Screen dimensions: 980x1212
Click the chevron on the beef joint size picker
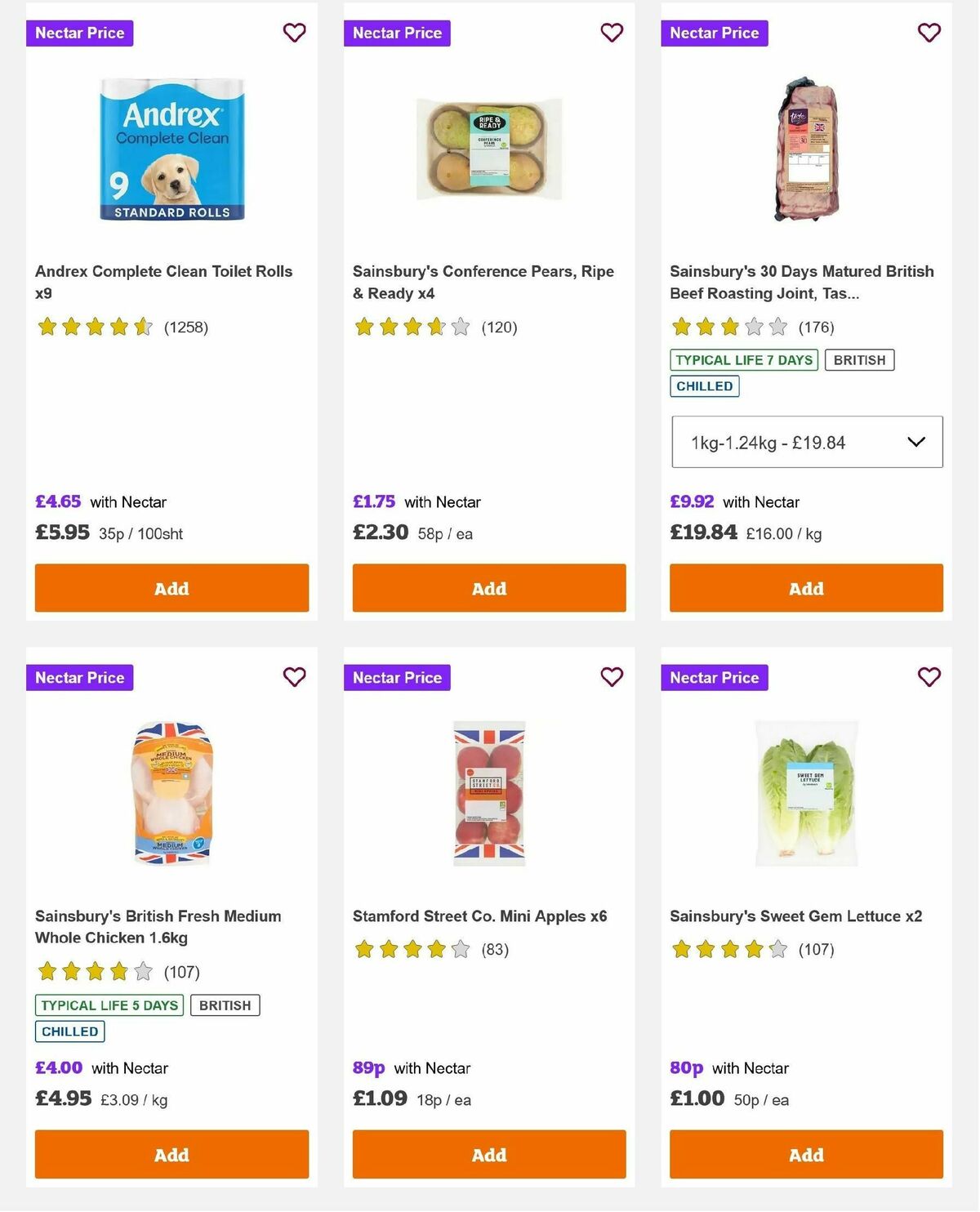click(x=916, y=442)
